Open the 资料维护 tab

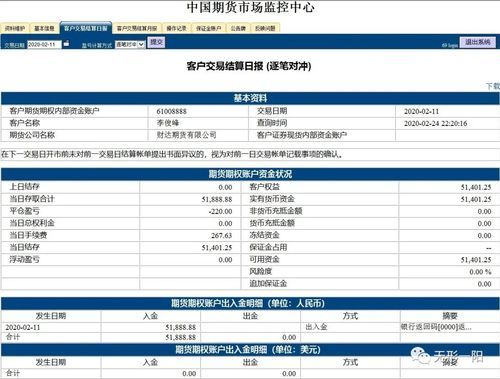[15, 28]
